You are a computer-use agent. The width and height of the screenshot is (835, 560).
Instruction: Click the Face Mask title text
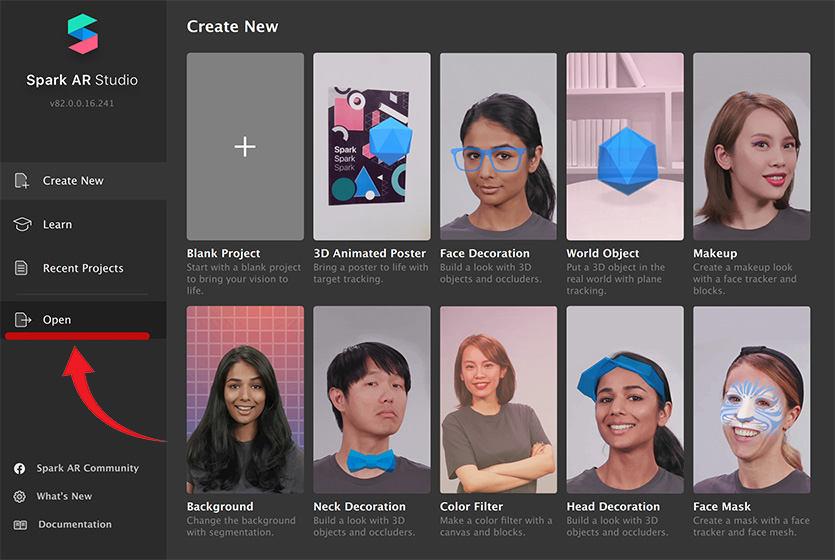tap(722, 507)
